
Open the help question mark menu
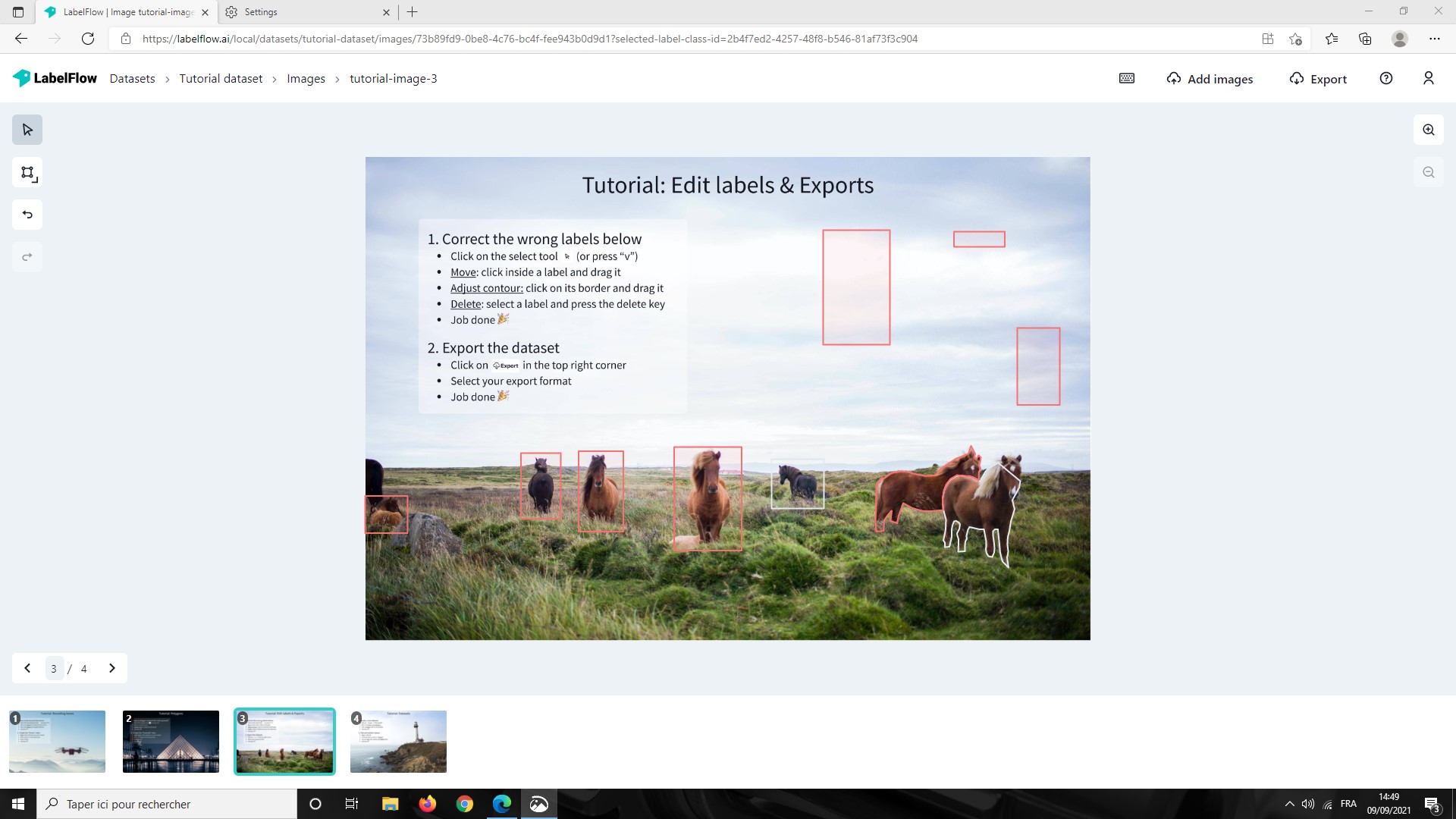click(x=1387, y=78)
